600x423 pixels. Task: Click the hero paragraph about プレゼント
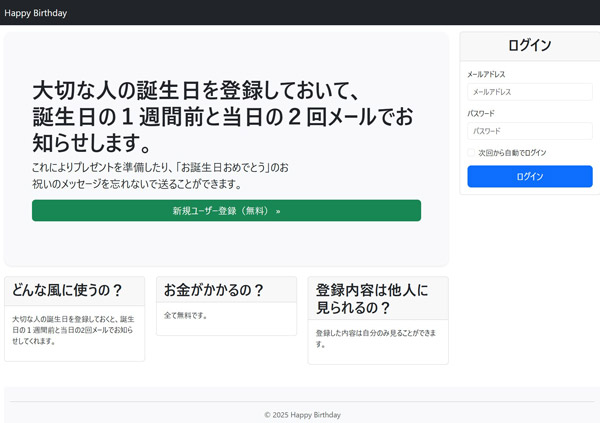point(160,176)
